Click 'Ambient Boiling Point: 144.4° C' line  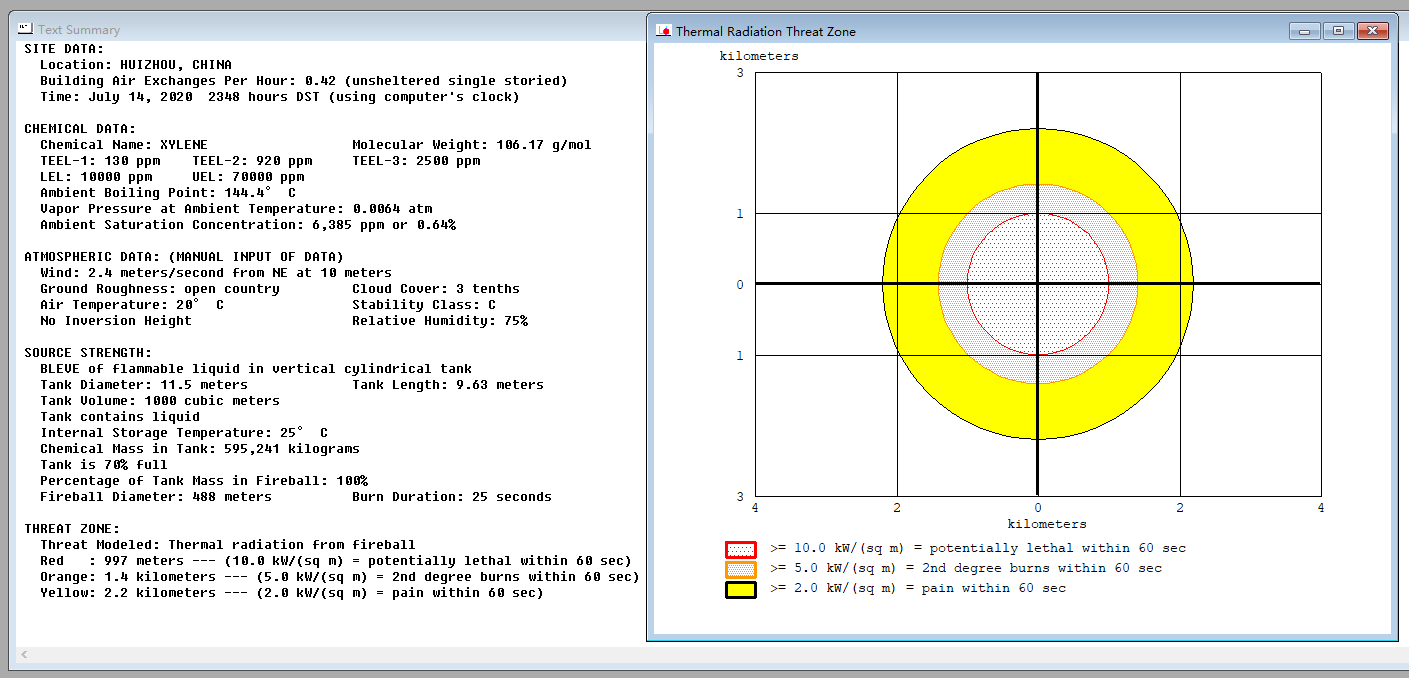[x=168, y=192]
